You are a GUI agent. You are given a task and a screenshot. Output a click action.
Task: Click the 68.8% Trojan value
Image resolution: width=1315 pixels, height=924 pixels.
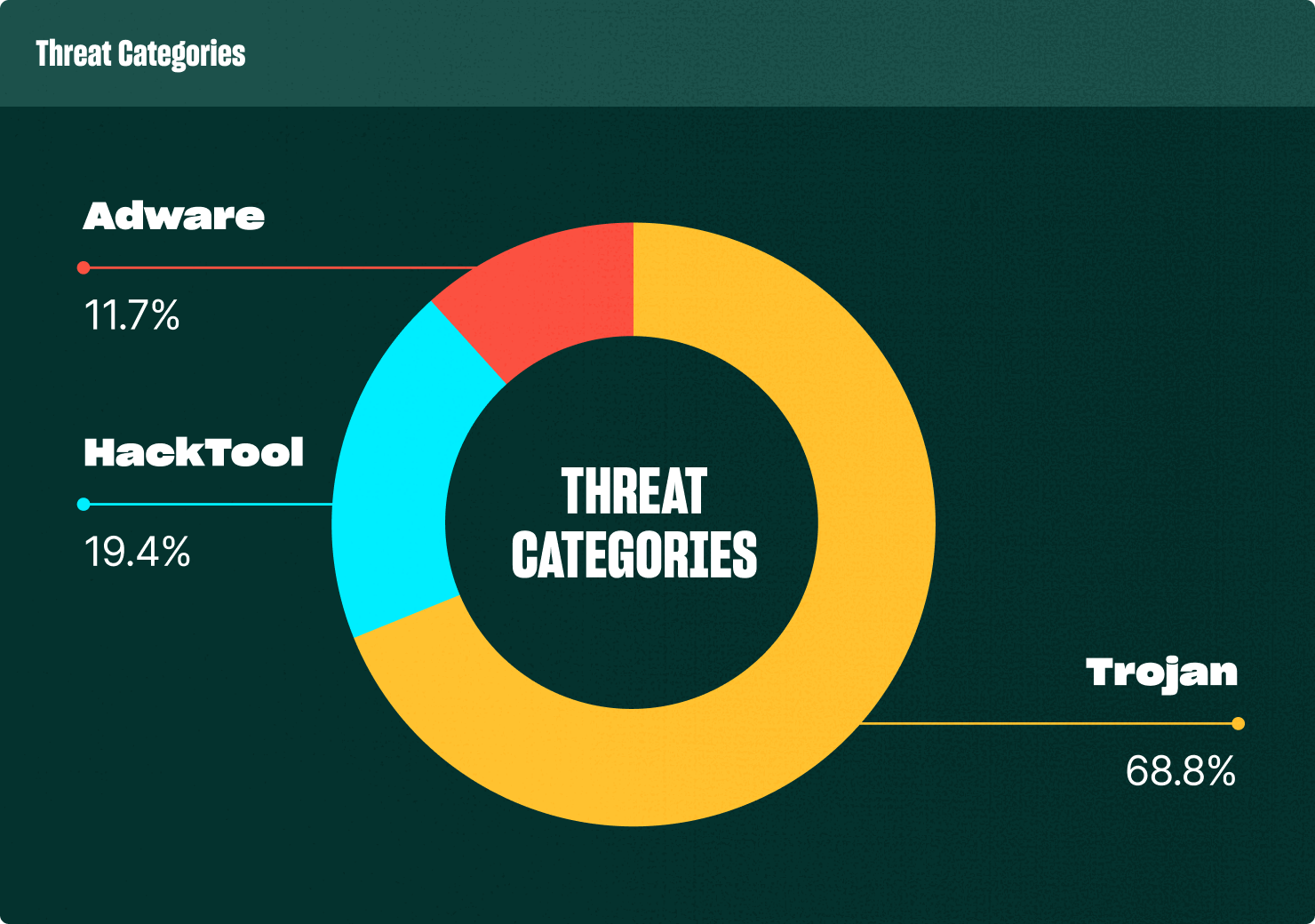click(x=1180, y=771)
